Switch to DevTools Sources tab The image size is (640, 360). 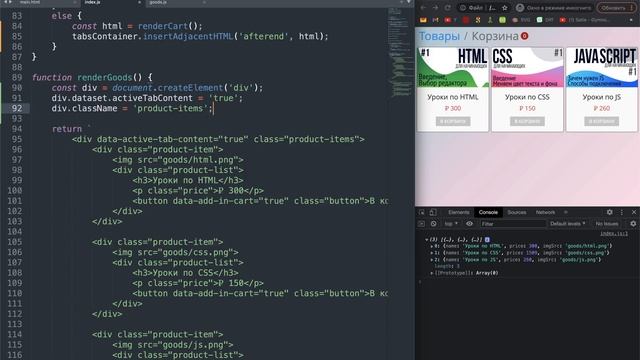click(x=517, y=212)
